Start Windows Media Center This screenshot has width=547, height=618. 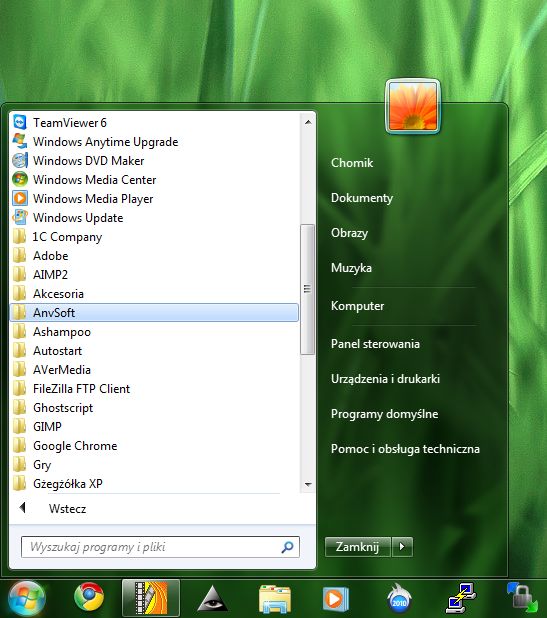(154, 180)
